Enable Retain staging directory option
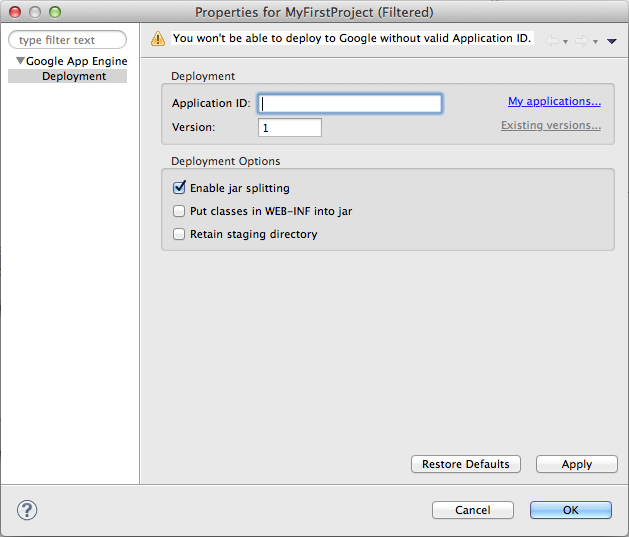The image size is (629, 537). click(180, 234)
